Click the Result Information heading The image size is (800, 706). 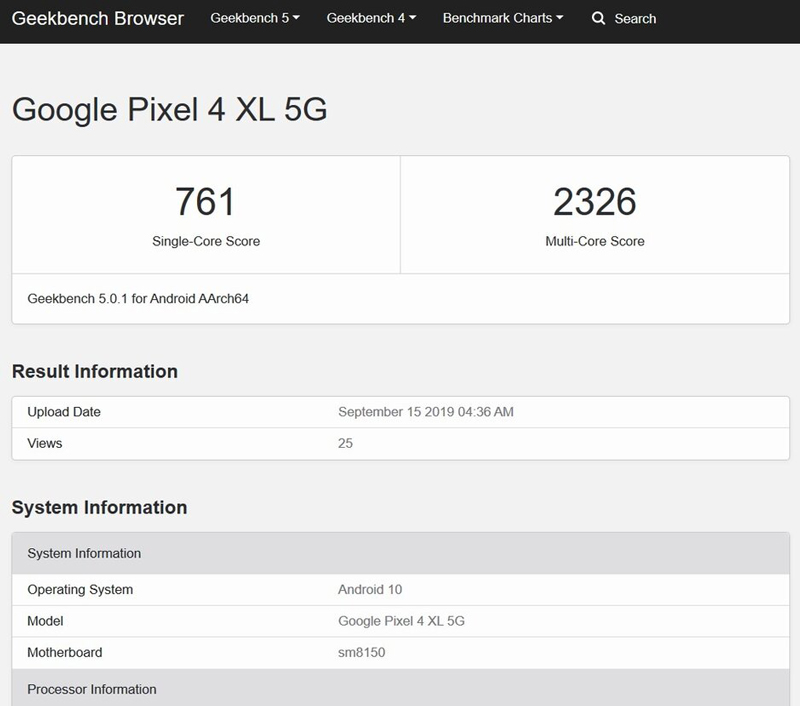(96, 370)
